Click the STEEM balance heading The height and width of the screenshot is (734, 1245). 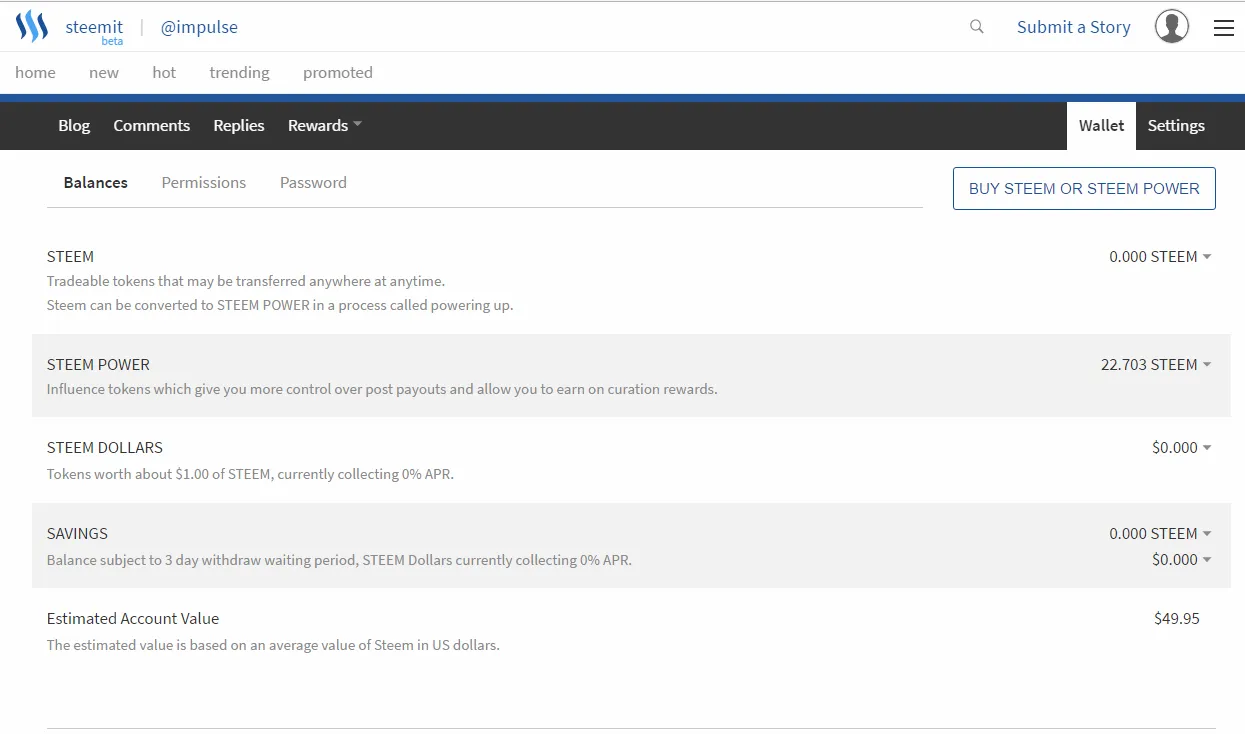[x=70, y=257]
